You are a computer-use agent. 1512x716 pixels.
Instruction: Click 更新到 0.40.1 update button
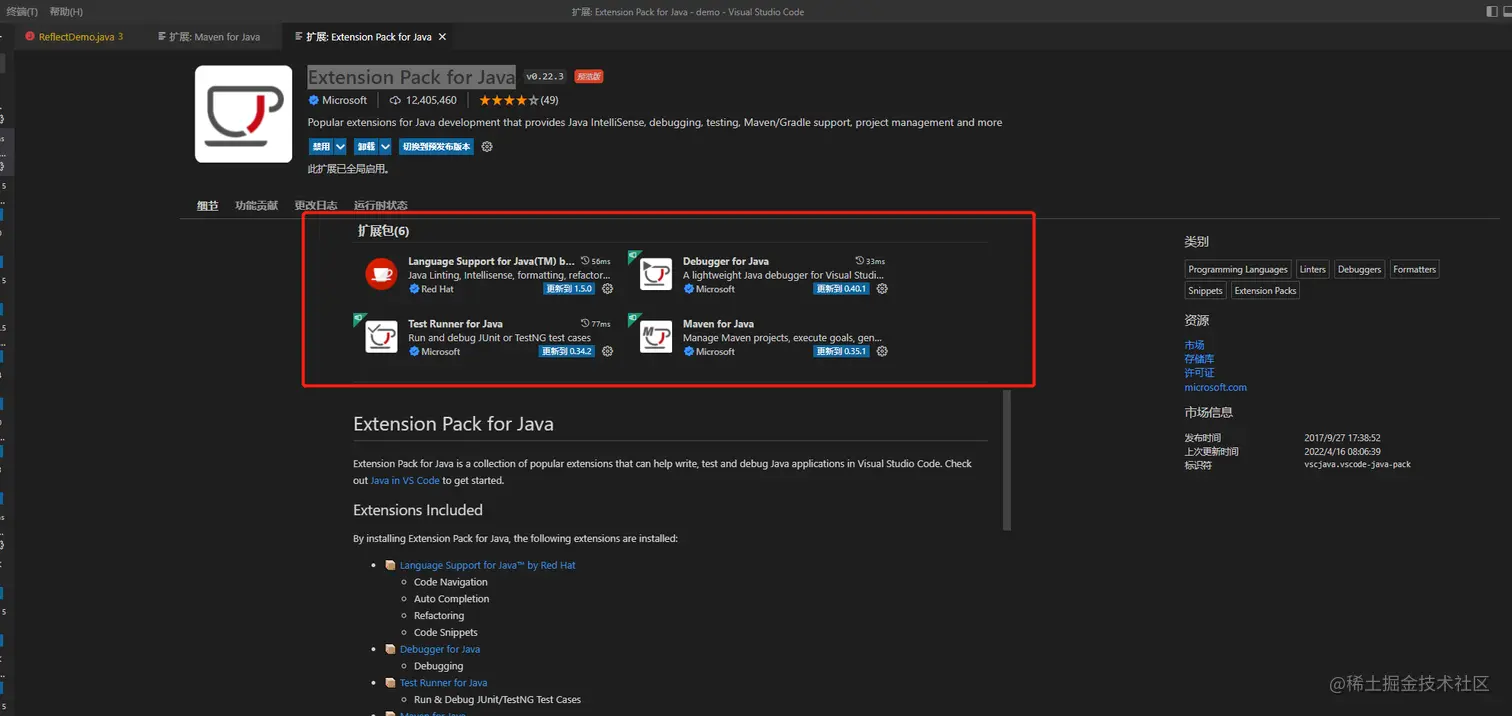tap(842, 289)
